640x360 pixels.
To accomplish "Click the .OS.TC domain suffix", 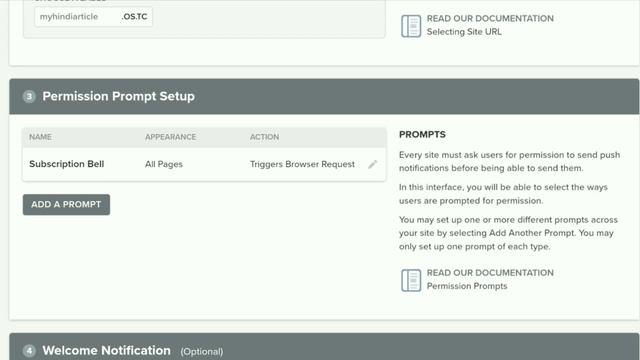I will pyautogui.click(x=134, y=17).
